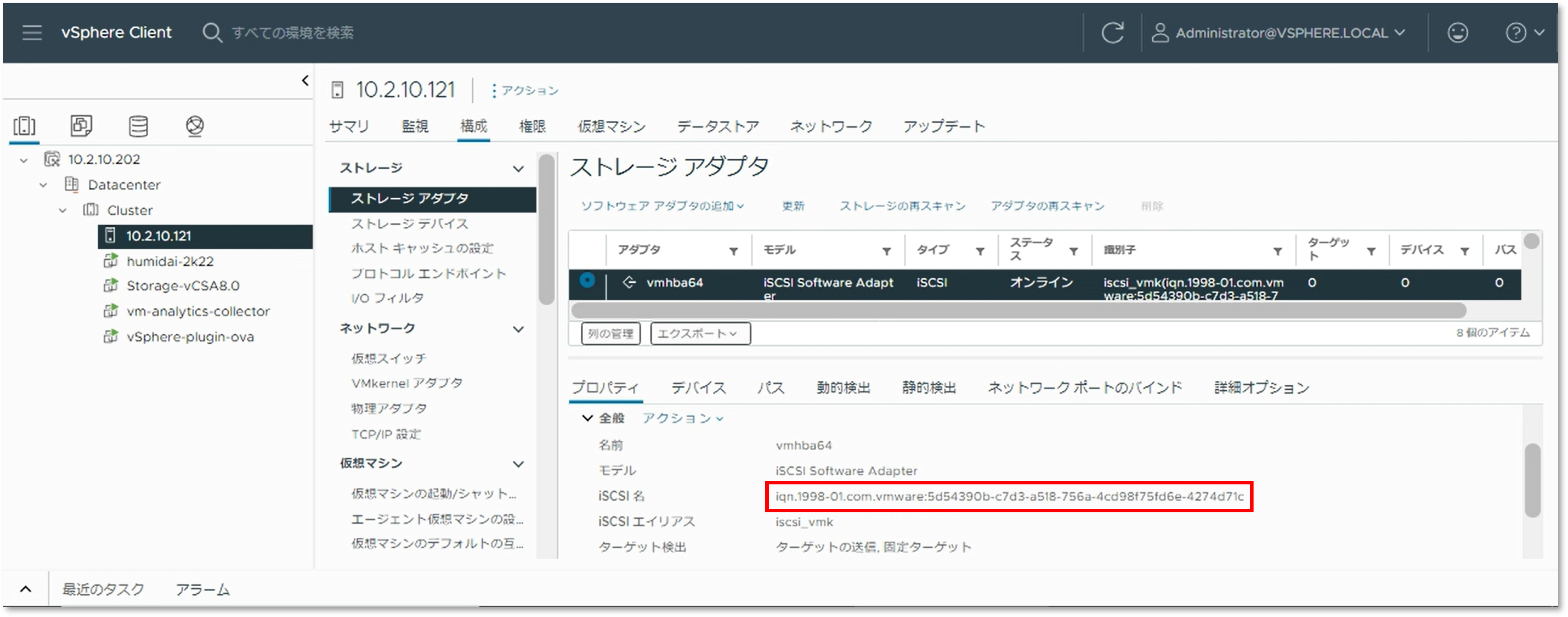Open the hamburger navigation menu
Viewport: 1568px width, 617px height.
click(x=32, y=32)
